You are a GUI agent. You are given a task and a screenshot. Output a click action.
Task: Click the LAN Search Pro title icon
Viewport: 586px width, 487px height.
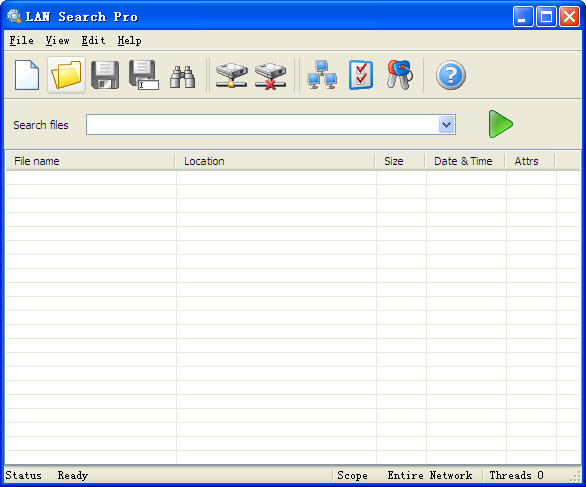point(14,16)
